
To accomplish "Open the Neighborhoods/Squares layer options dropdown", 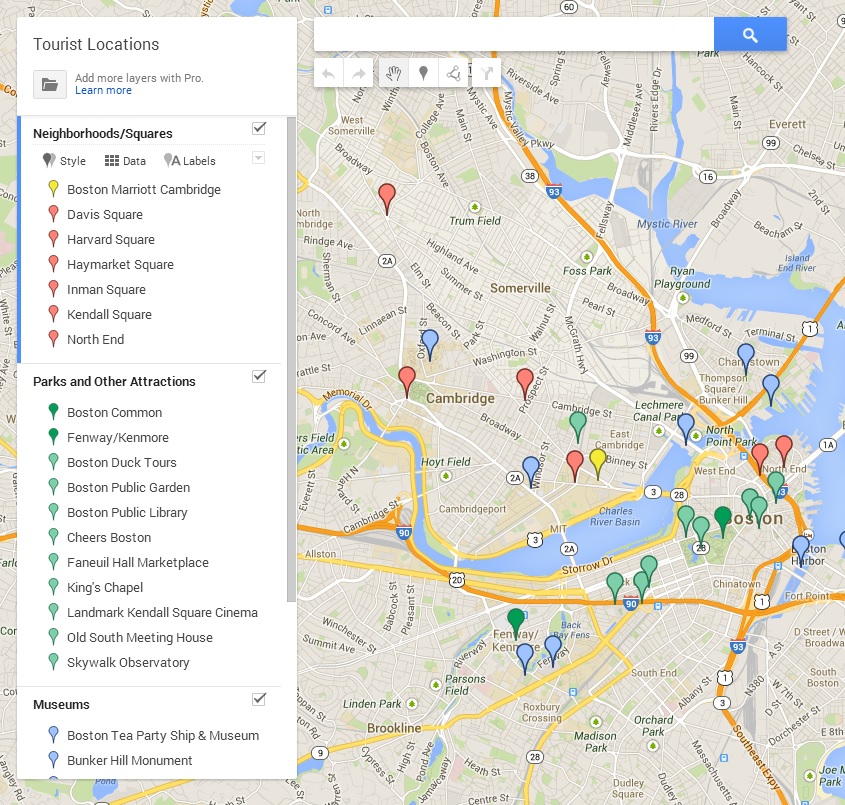I will pos(259,158).
